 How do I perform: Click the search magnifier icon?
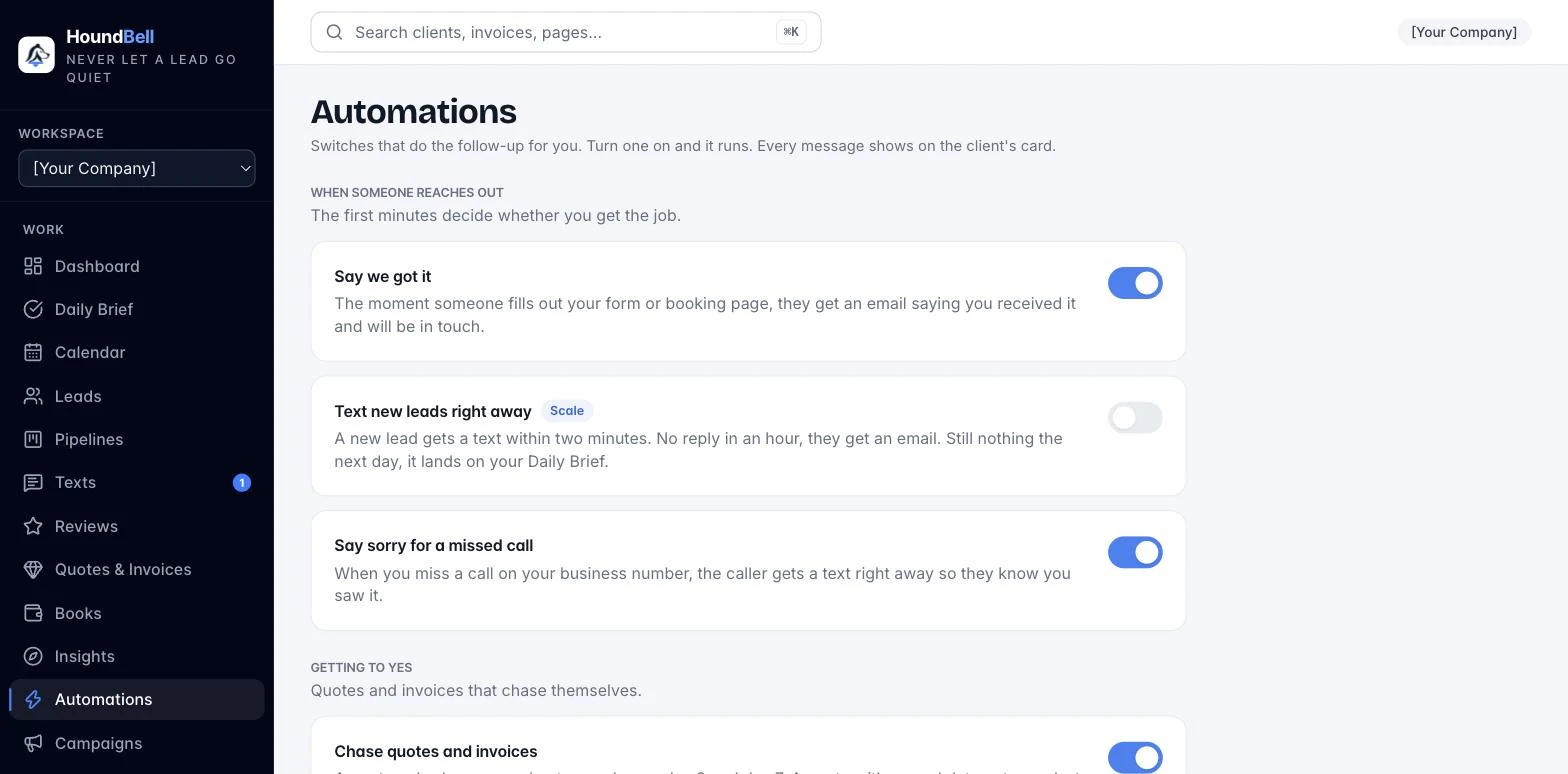click(x=335, y=32)
